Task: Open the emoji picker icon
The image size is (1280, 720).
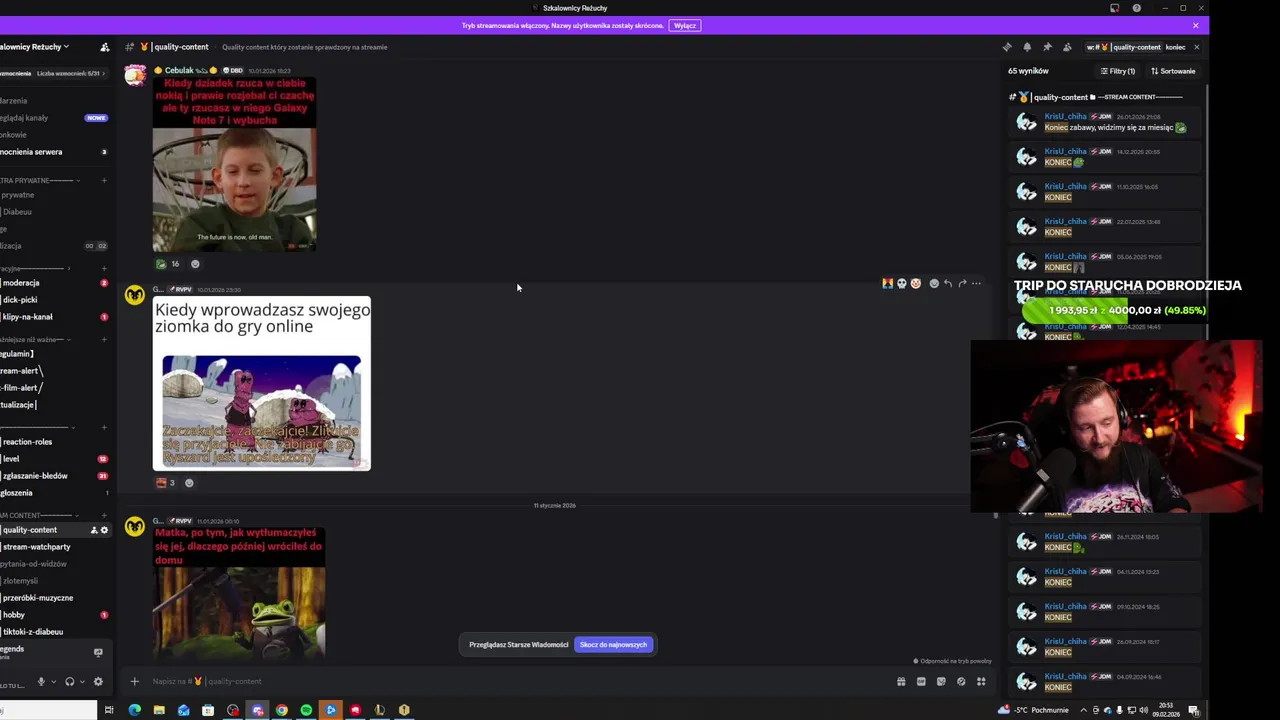Action: pyautogui.click(x=961, y=682)
